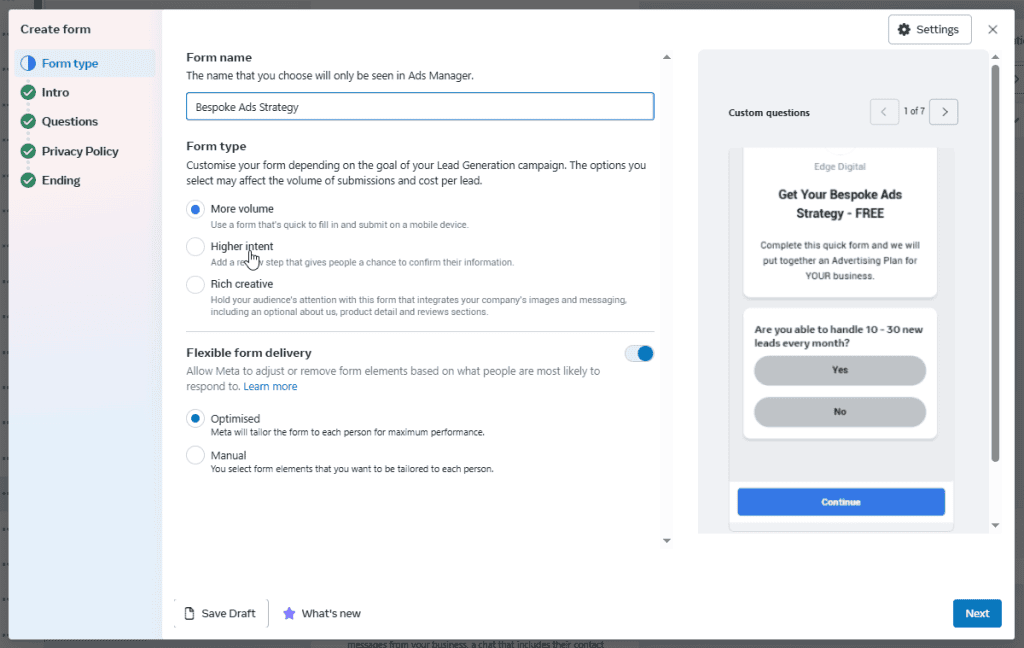Select the More volume form type
This screenshot has width=1024, height=648.
pyautogui.click(x=195, y=209)
